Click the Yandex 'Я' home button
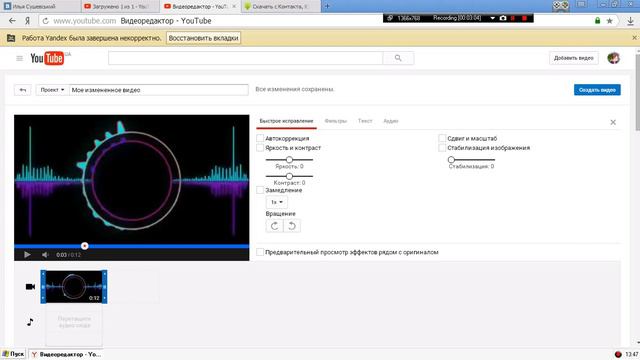The width and height of the screenshot is (640, 360). click(27, 21)
